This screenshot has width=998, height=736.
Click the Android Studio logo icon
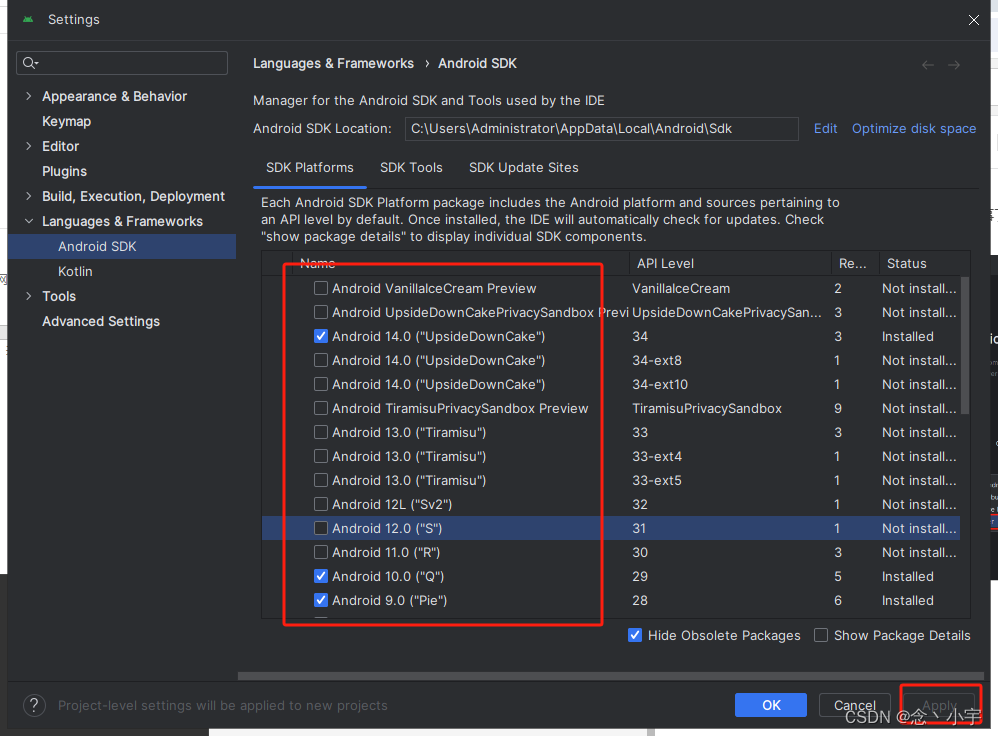[27, 20]
